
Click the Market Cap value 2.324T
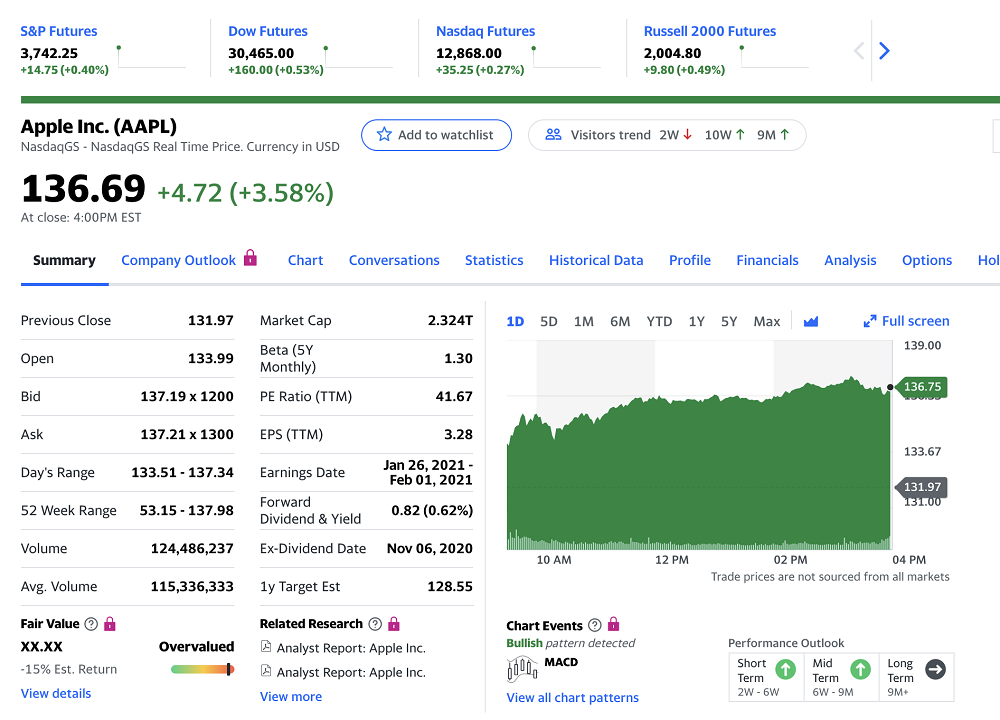(450, 320)
